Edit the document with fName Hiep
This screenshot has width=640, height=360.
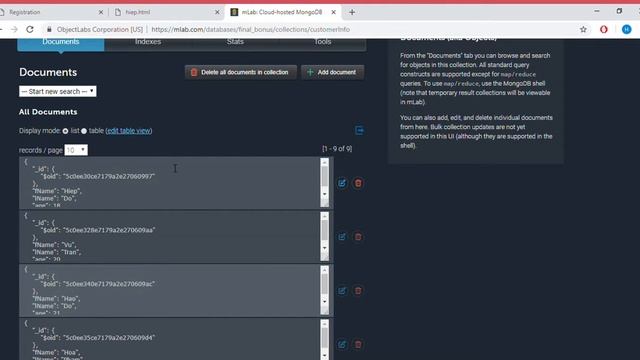pyautogui.click(x=342, y=183)
